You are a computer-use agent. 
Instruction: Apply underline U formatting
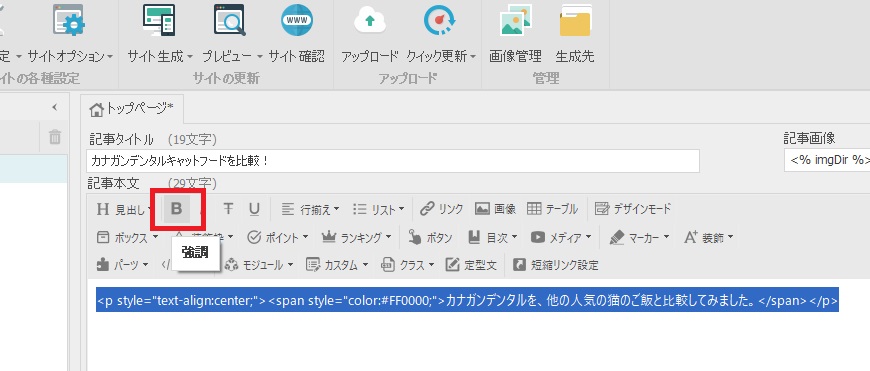pos(254,209)
